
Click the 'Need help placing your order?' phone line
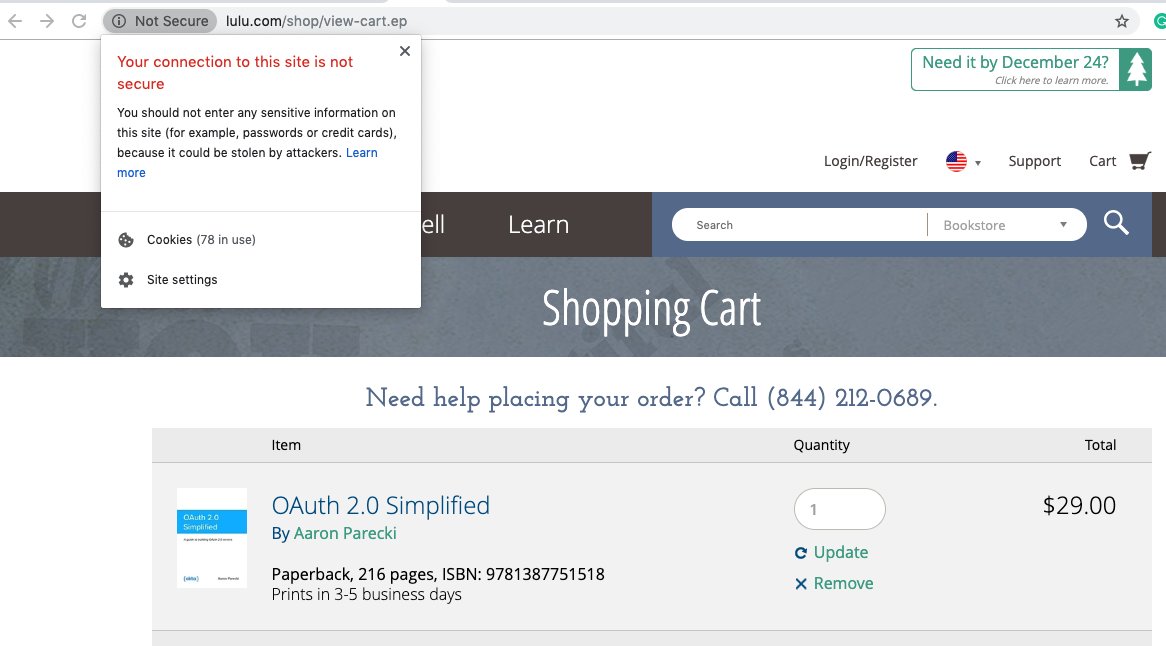[651, 398]
